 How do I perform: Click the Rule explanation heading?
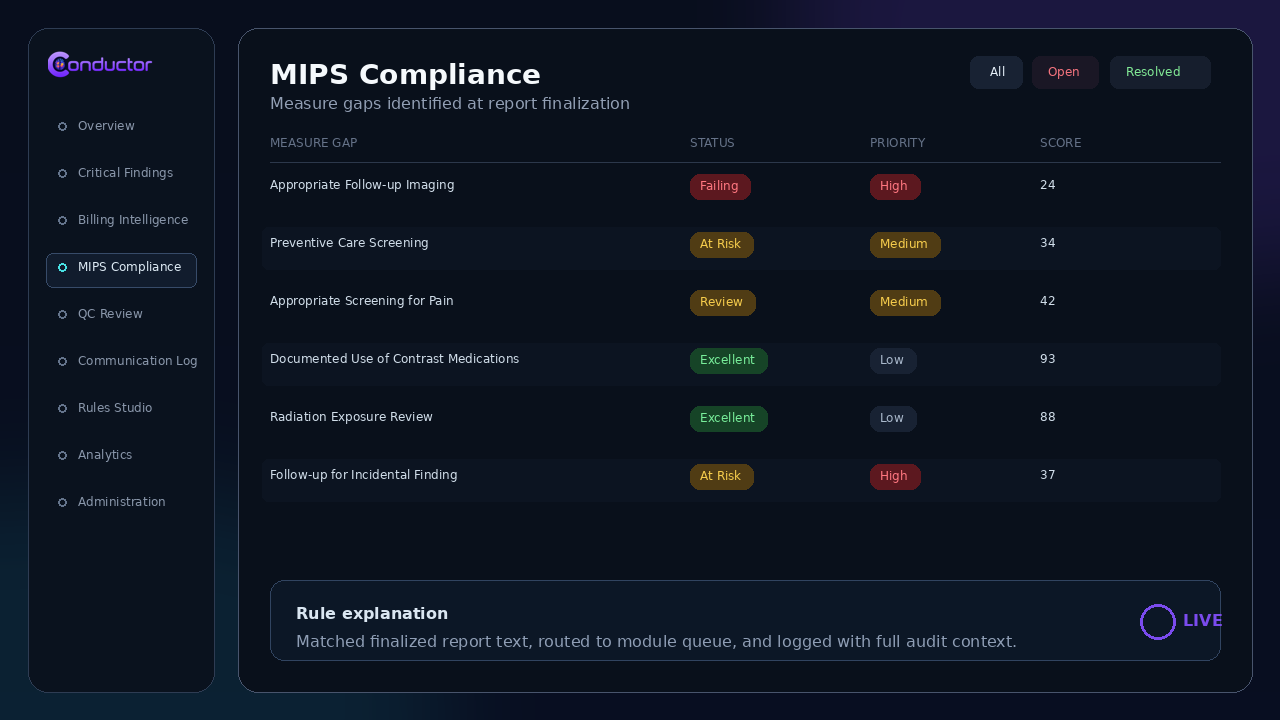click(372, 614)
